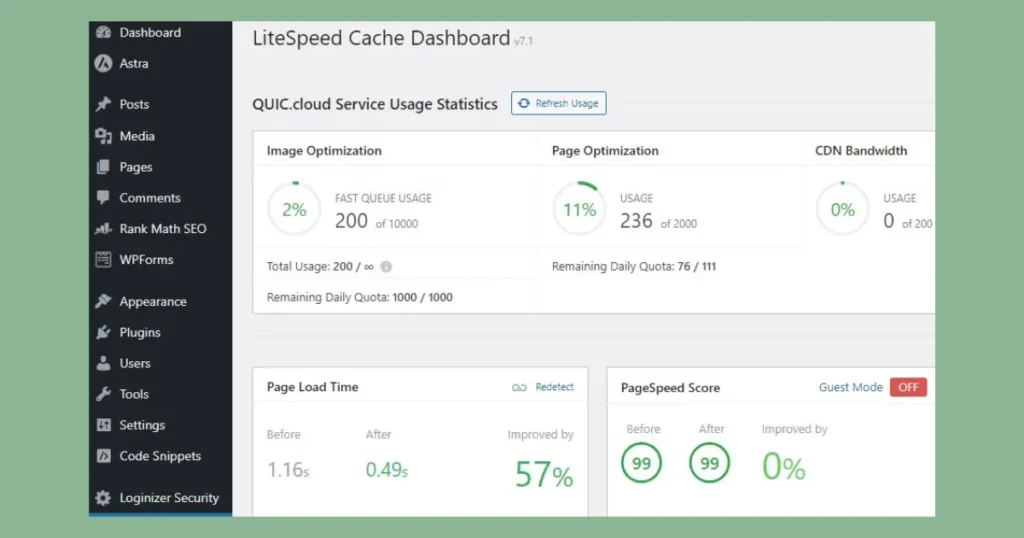Click the refresh arrows icon in Refresh Usage
This screenshot has width=1024, height=538.
coord(524,103)
